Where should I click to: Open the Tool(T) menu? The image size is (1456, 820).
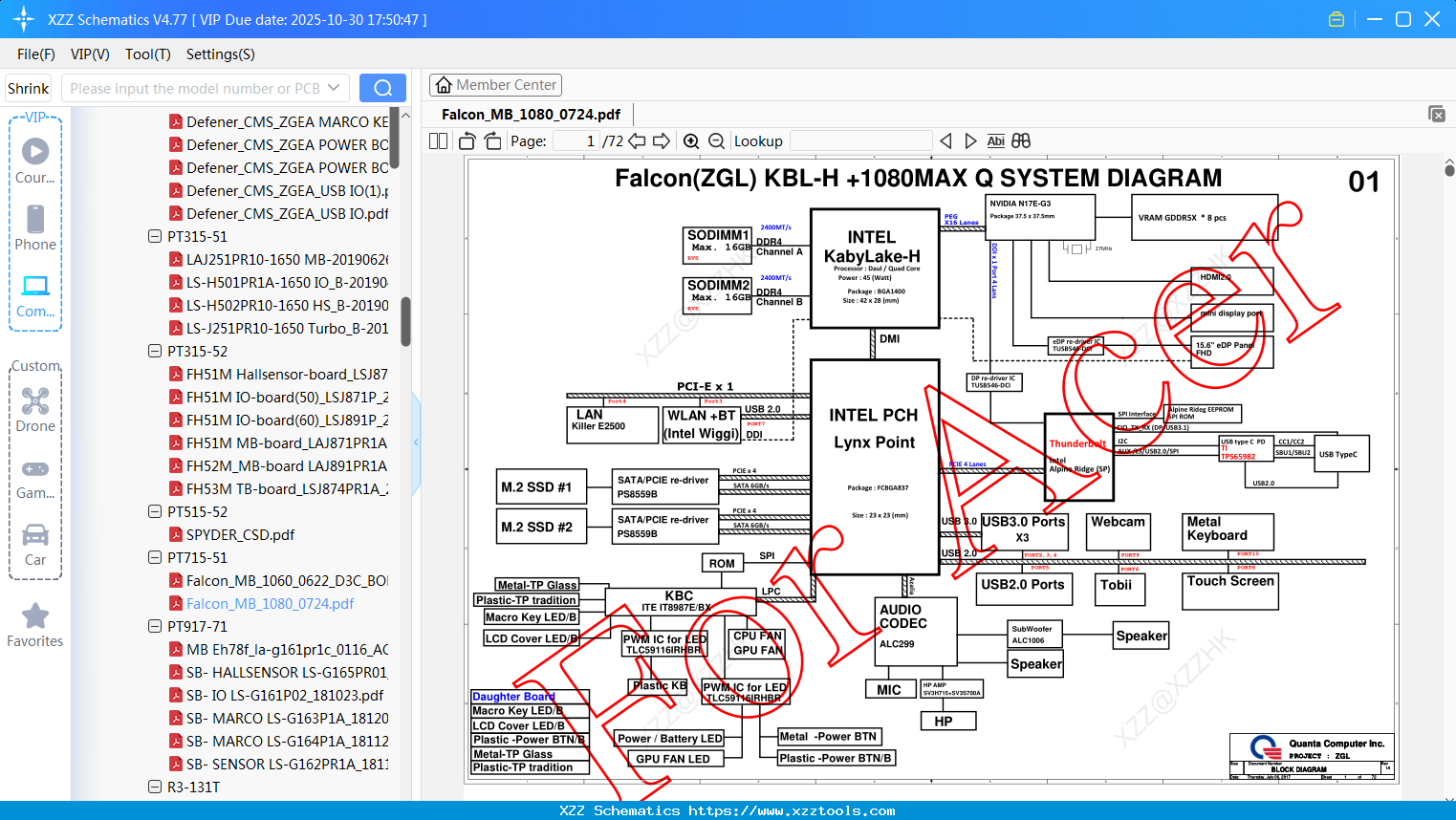click(148, 54)
